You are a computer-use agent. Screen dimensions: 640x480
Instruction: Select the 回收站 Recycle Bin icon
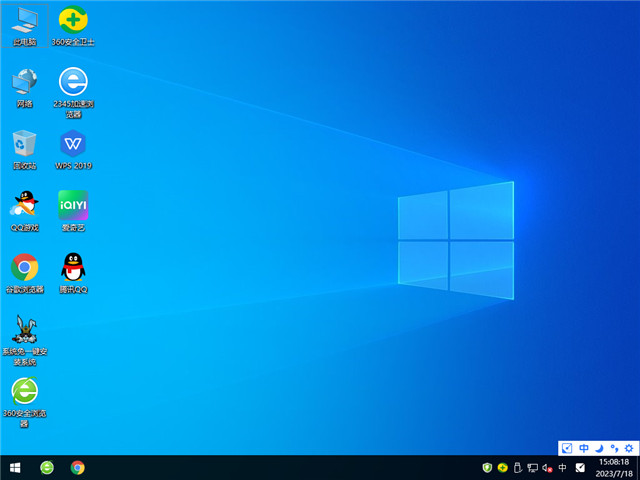pos(24,144)
